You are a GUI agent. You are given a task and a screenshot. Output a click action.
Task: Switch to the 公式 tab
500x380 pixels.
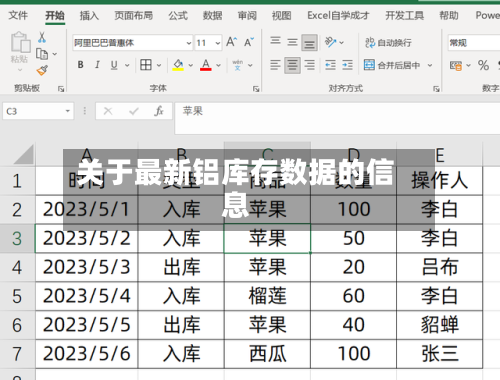178,15
